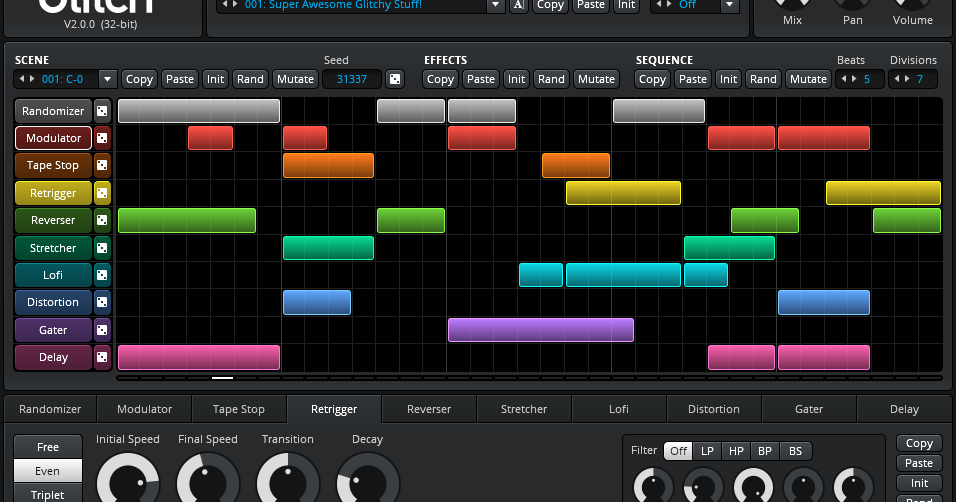
Task: Open the Delay tab in the bottom panel
Action: point(904,409)
